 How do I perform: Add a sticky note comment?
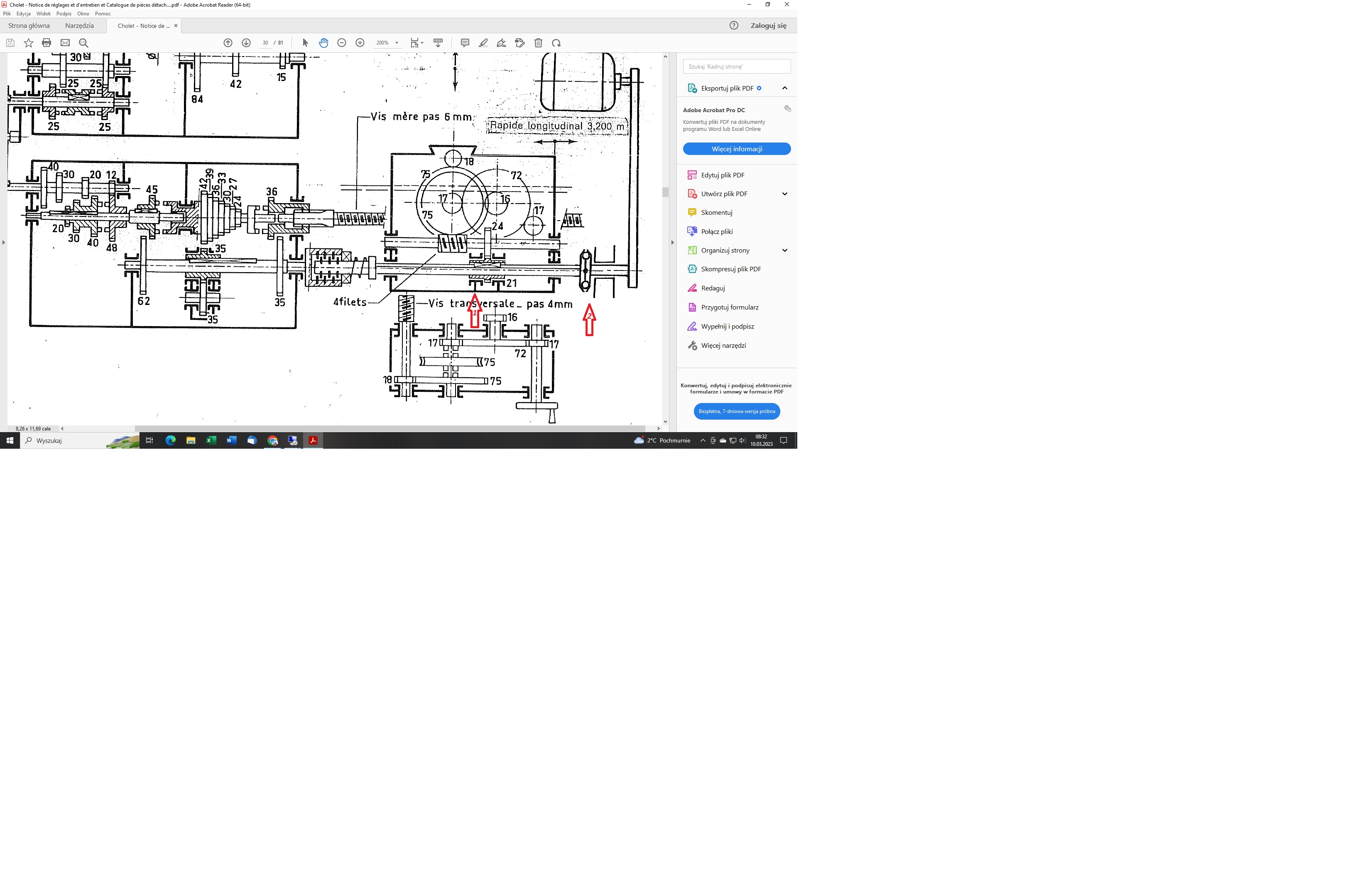(465, 43)
